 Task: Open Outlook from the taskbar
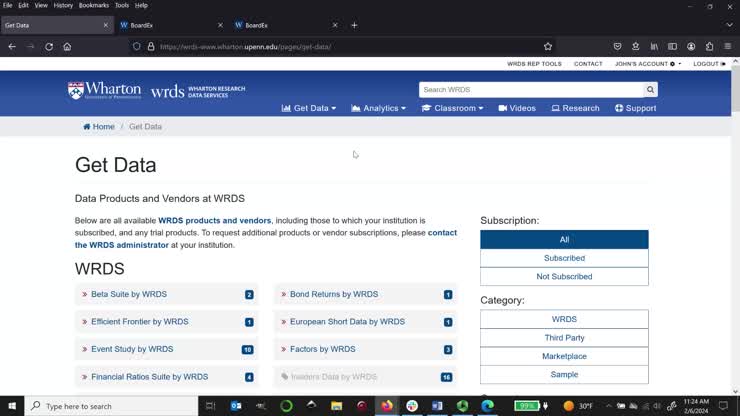[236, 406]
